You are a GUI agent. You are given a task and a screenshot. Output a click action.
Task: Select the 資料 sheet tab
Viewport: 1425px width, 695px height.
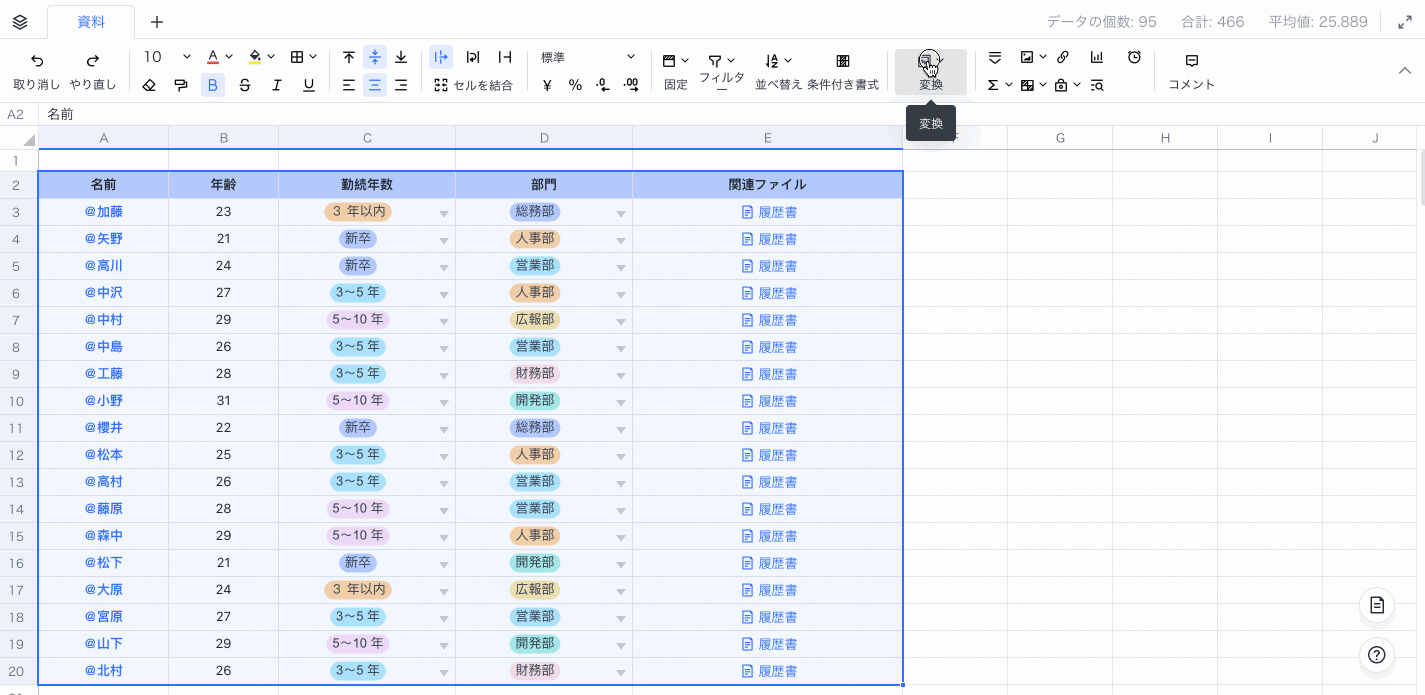tap(90, 22)
